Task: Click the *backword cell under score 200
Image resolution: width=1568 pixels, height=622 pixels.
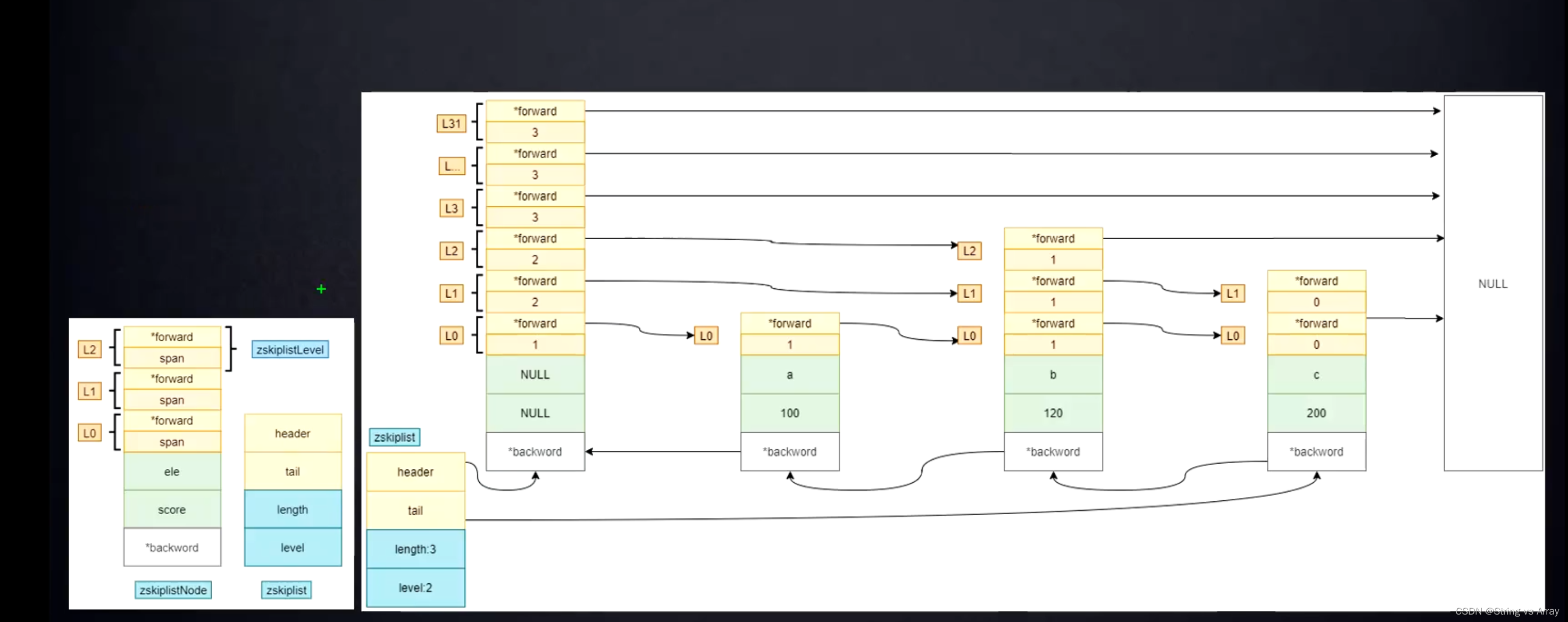Action: click(1316, 451)
